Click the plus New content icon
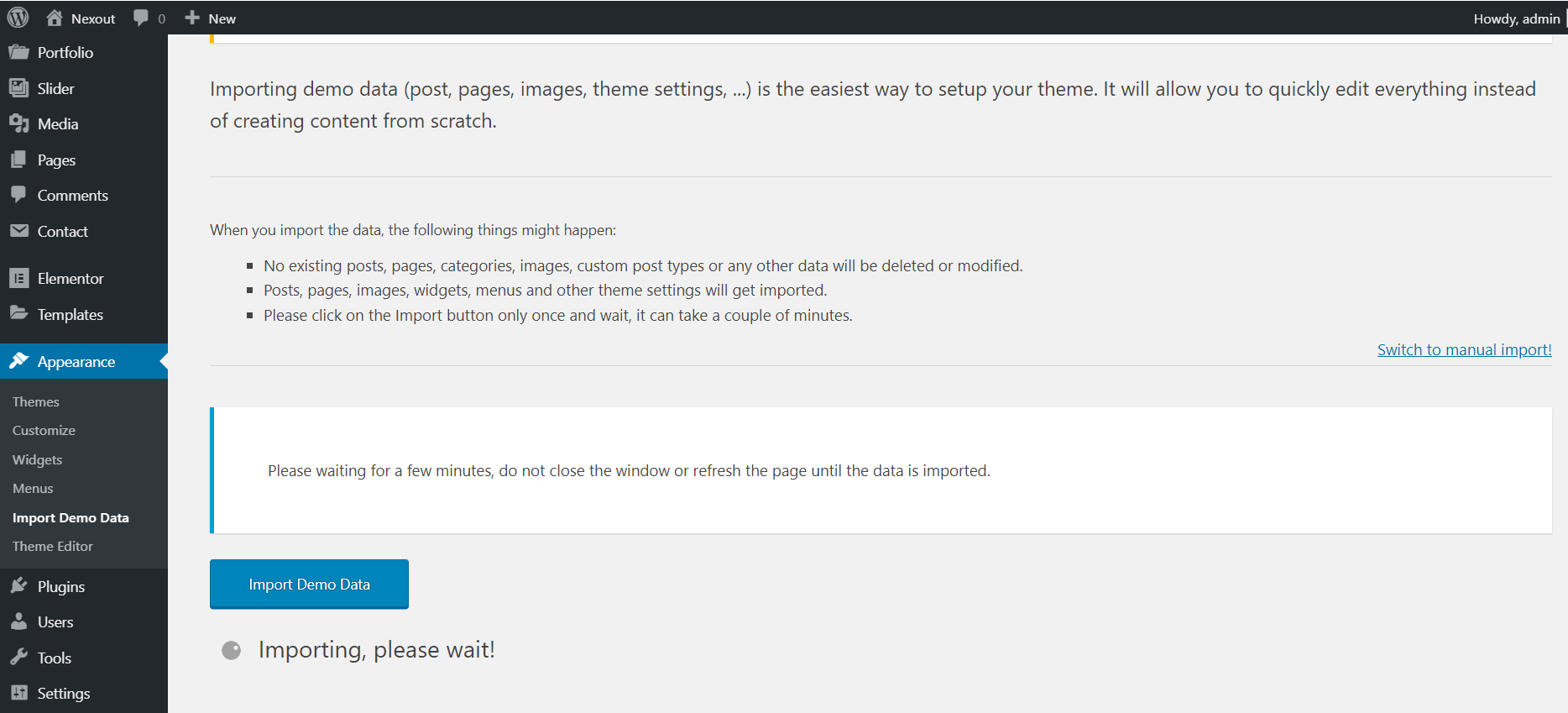 [192, 18]
